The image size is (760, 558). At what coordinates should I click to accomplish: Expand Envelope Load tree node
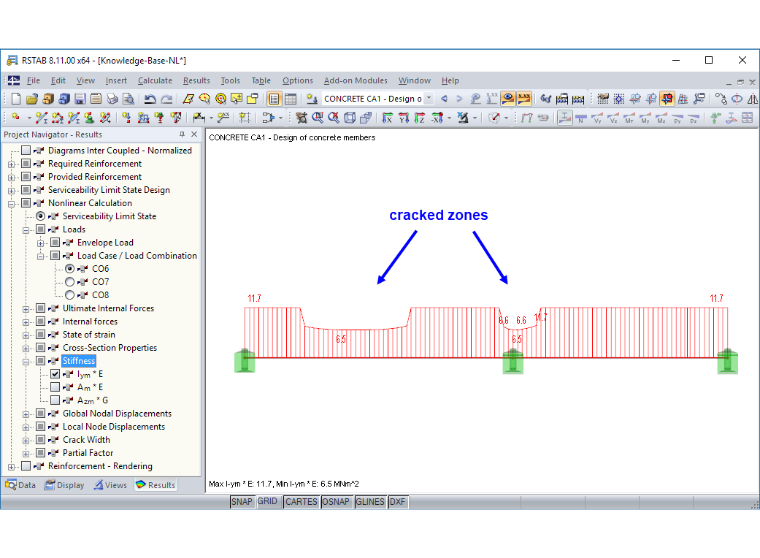(40, 243)
